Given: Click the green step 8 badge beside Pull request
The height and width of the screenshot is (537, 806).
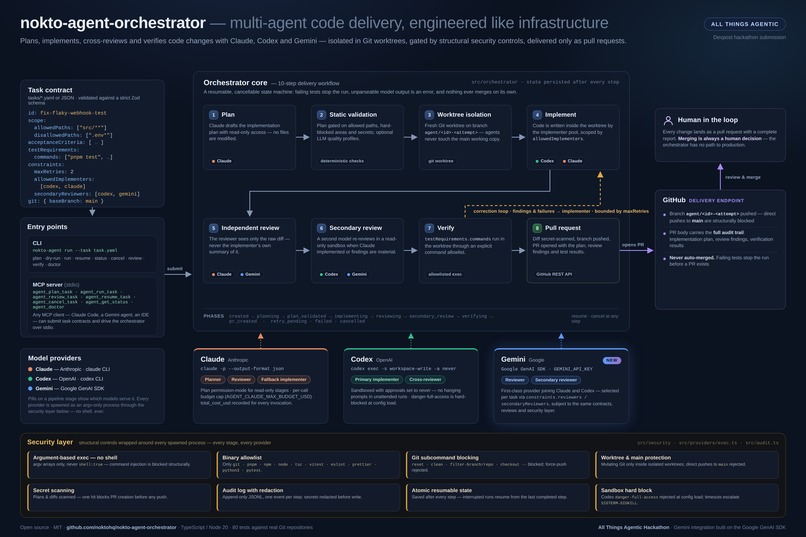Looking at the screenshot, I should tap(537, 228).
